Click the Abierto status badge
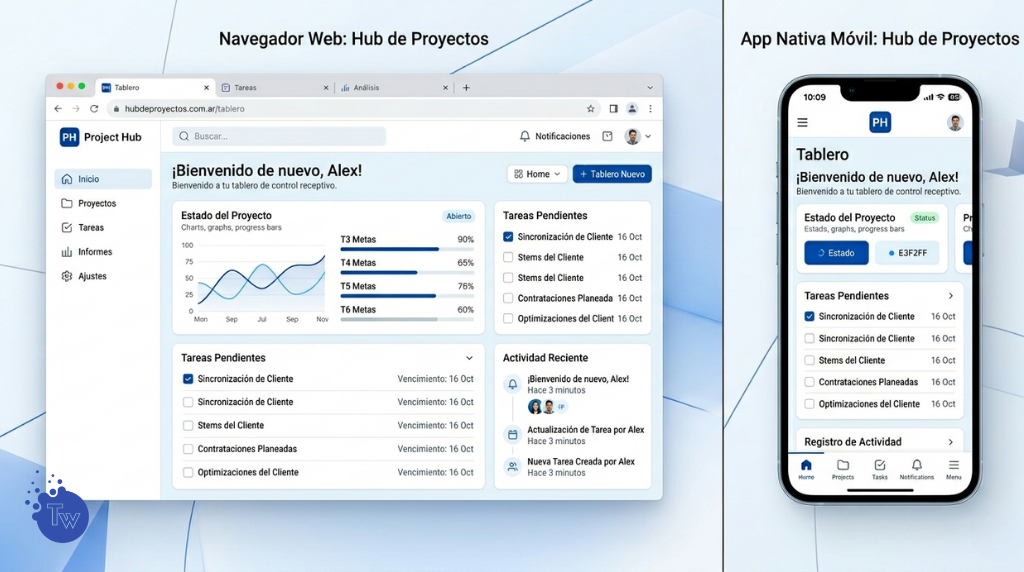 tap(458, 216)
